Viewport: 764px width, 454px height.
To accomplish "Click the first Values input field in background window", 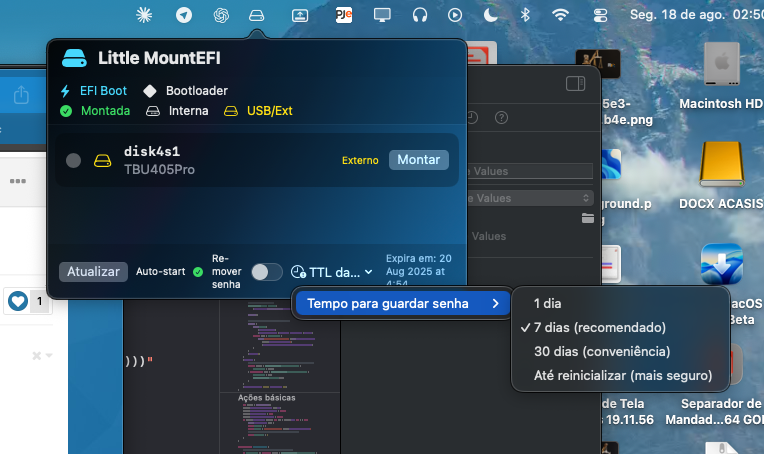I will pos(530,171).
